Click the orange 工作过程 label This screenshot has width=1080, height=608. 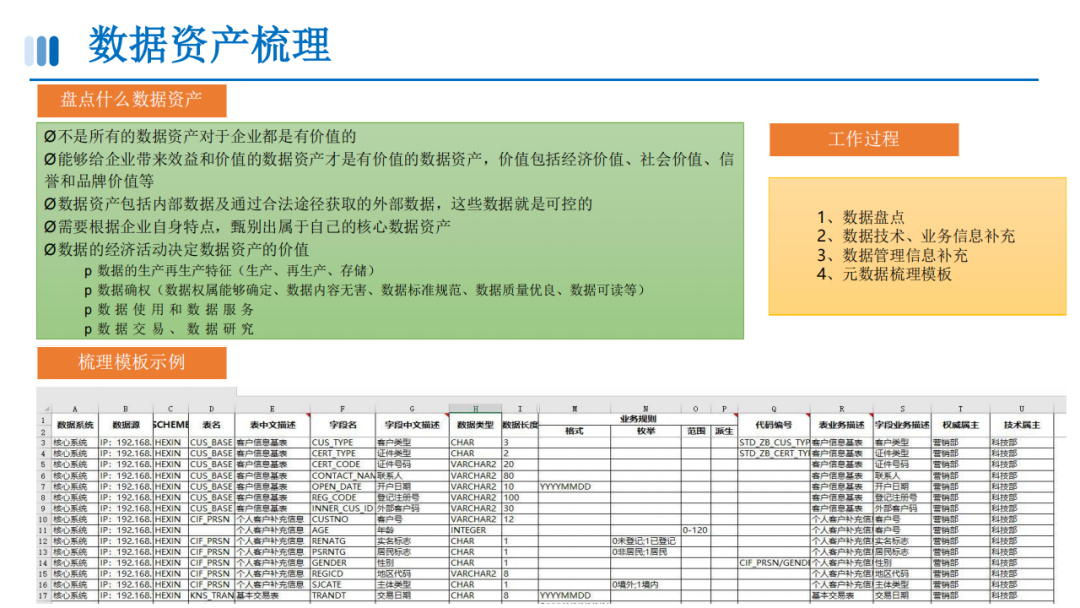[x=864, y=139]
